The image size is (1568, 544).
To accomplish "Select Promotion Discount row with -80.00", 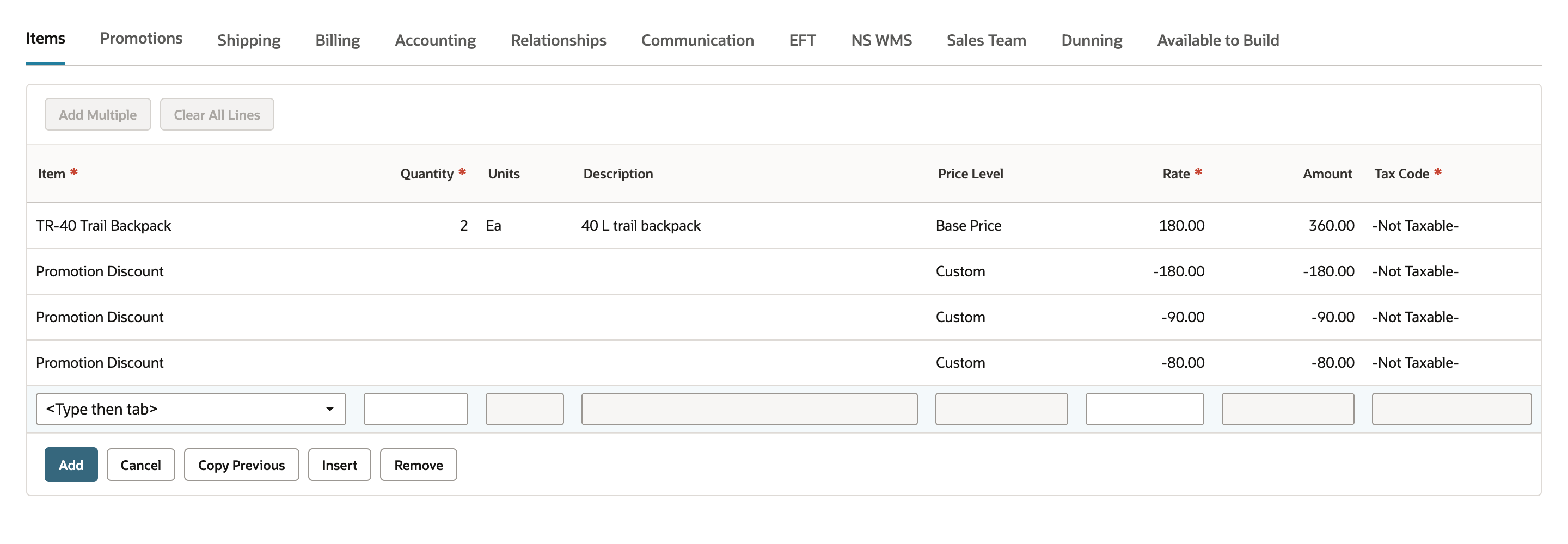I will click(x=784, y=363).
